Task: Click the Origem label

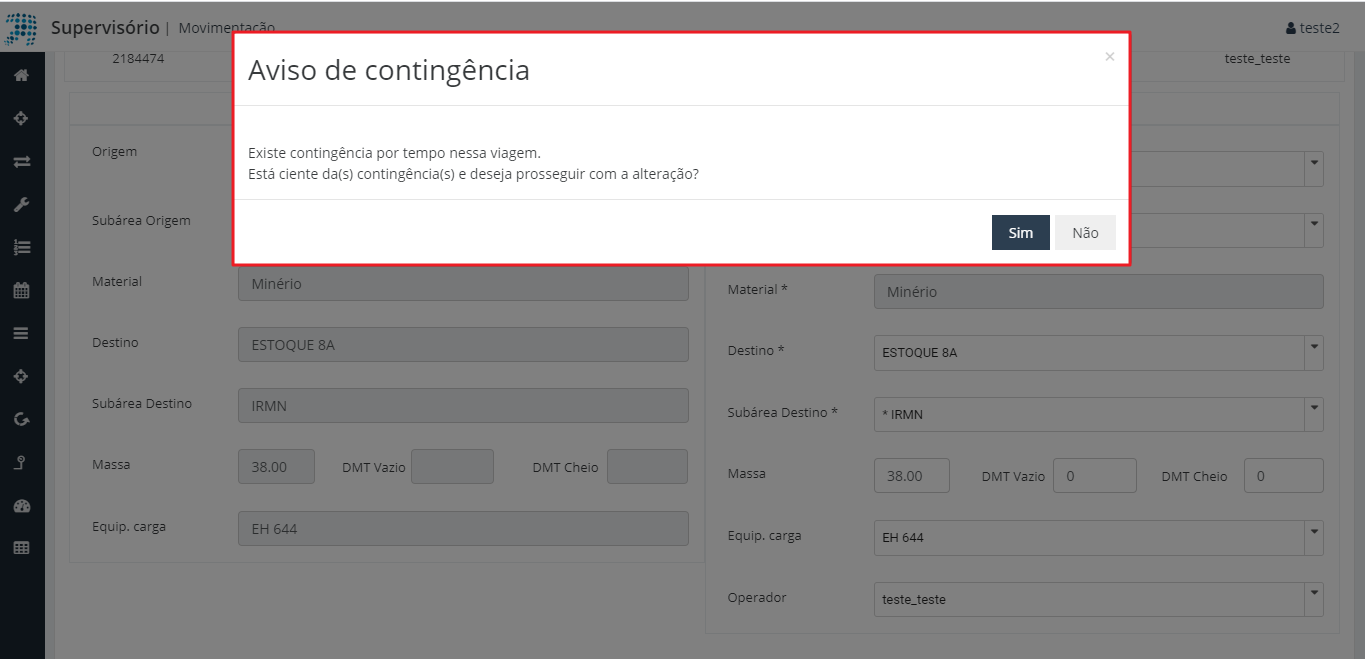Action: click(115, 152)
